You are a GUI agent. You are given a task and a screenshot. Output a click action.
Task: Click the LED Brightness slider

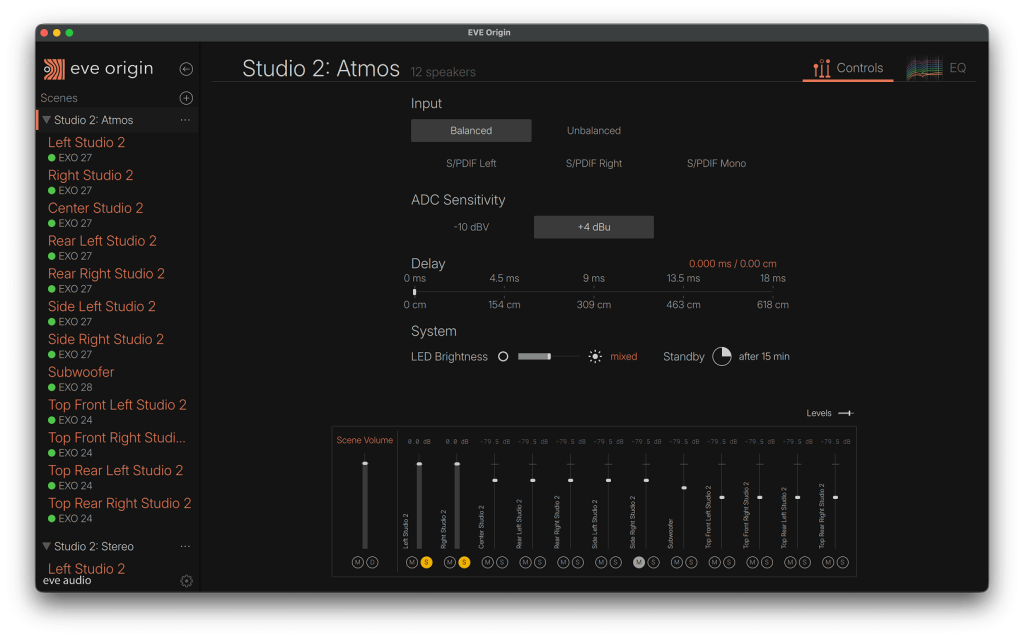[547, 357]
